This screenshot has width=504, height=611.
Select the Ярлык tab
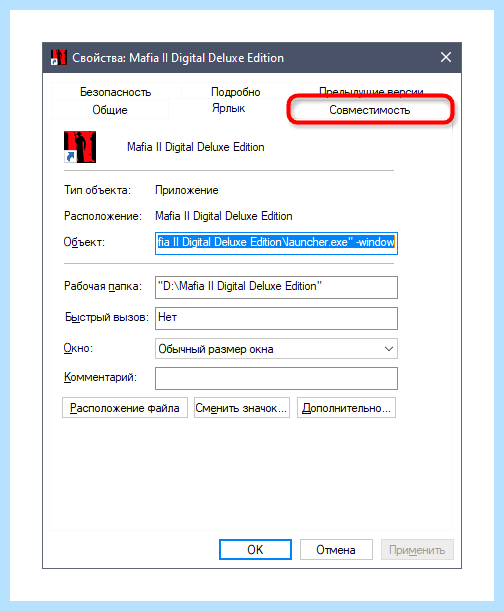pos(228,108)
